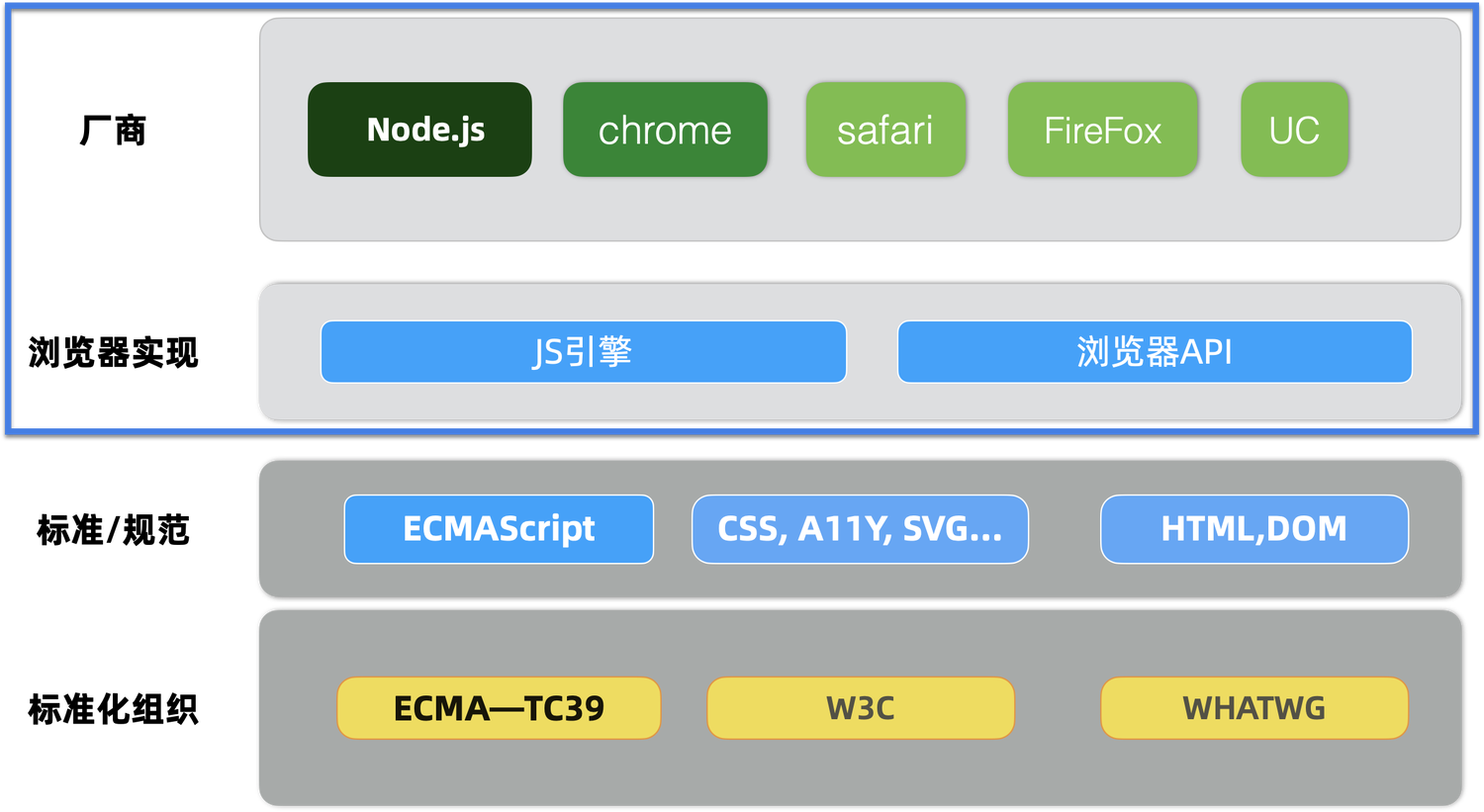Viewport: 1484px width, 812px height.
Task: Click the 浏览器API blue bar
Action: coord(1154,352)
